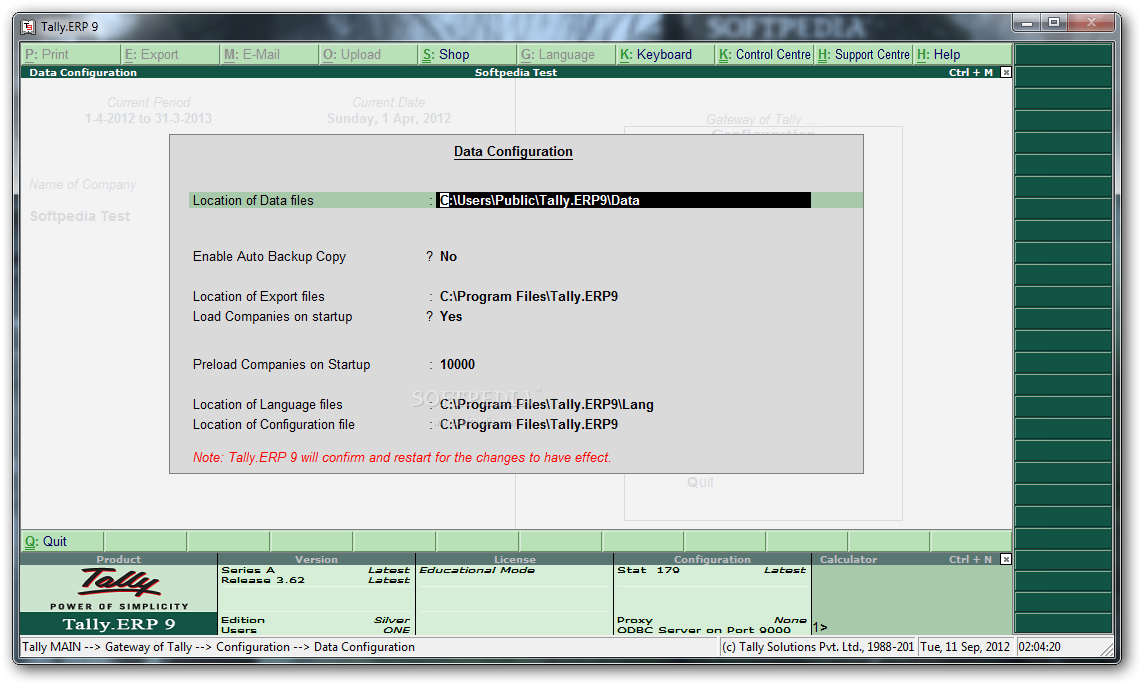This screenshot has height=685, width=1142.
Task: Click the Softpedia Test title in header bar
Action: 516,72
